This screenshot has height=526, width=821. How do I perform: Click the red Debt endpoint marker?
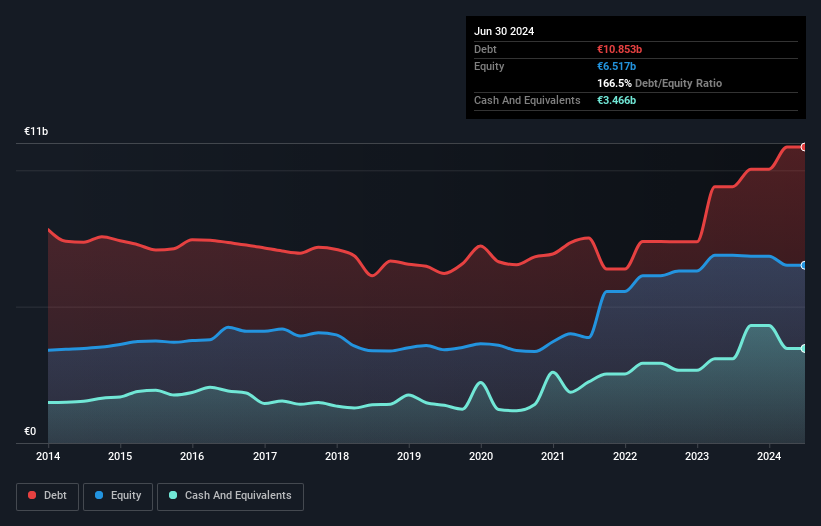pos(804,147)
